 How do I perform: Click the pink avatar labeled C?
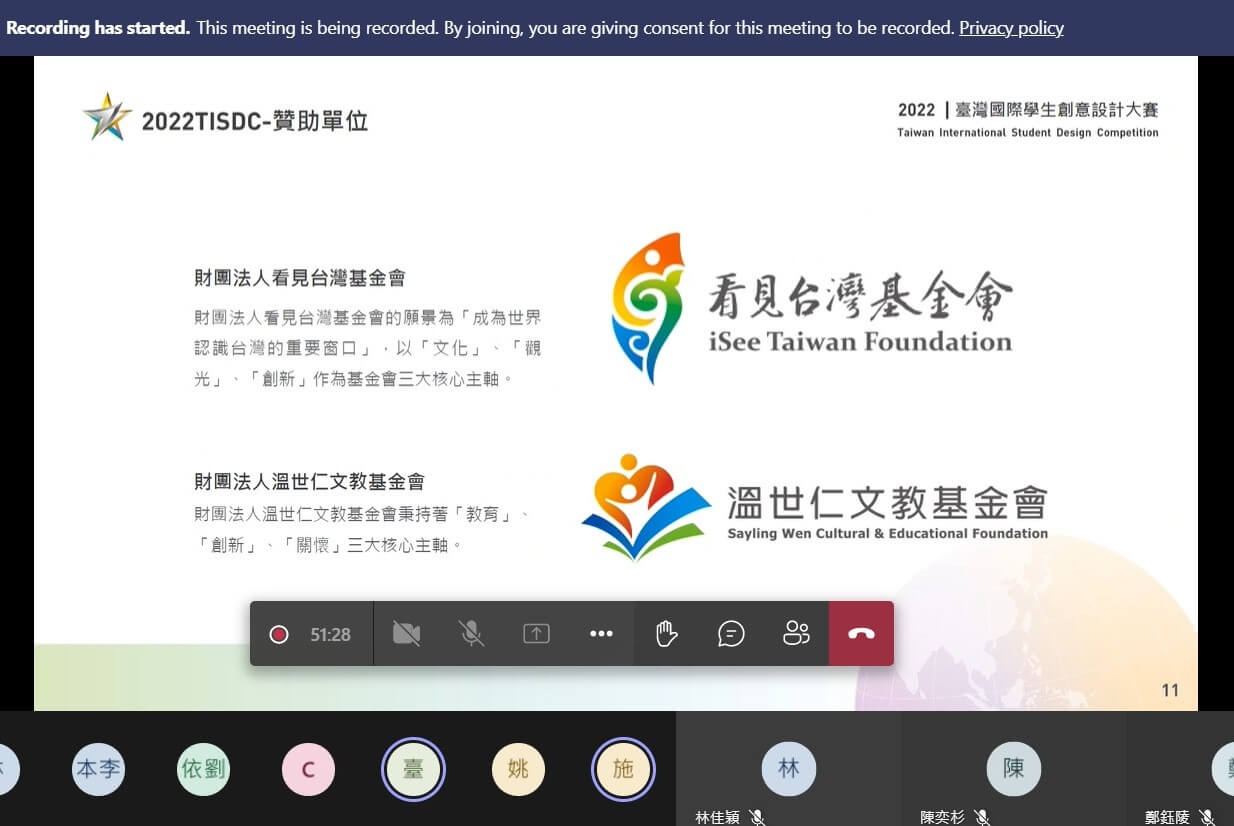(x=308, y=769)
